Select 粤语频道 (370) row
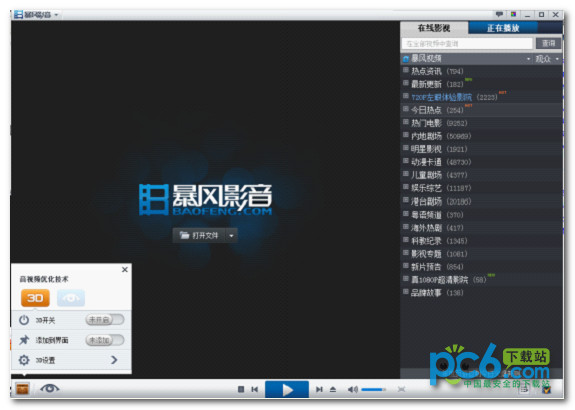The image size is (575, 410). pyautogui.click(x=481, y=215)
